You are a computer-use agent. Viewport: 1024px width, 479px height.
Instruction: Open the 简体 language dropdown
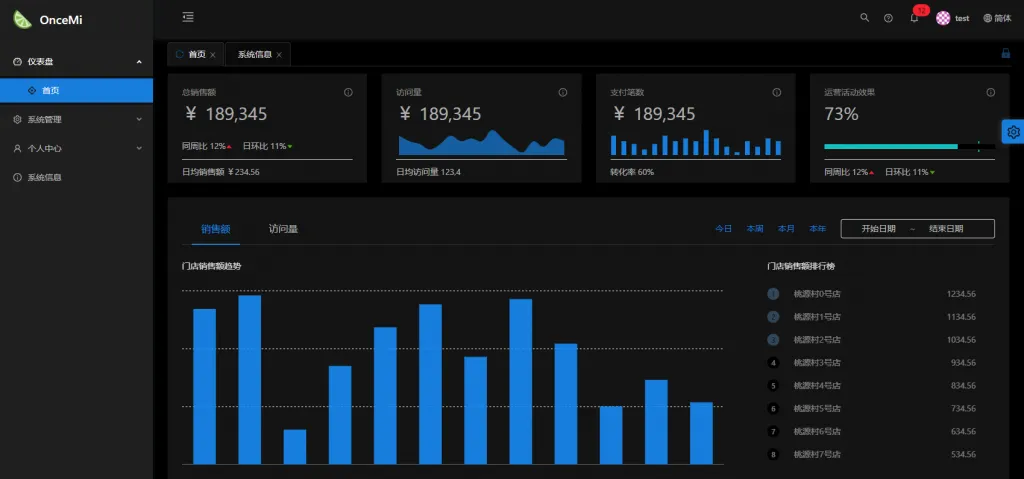coord(997,18)
